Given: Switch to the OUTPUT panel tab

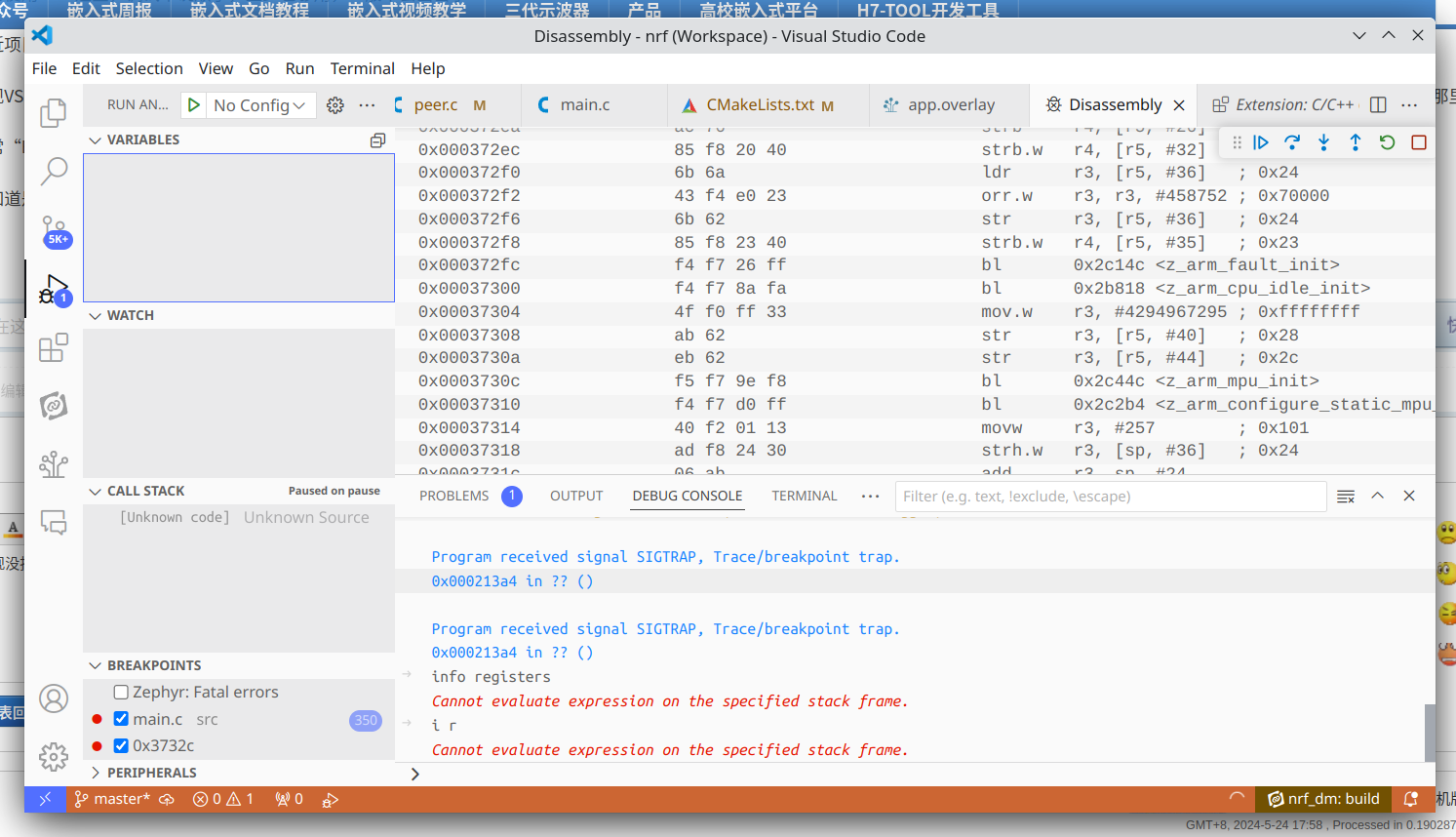Looking at the screenshot, I should (x=576, y=496).
